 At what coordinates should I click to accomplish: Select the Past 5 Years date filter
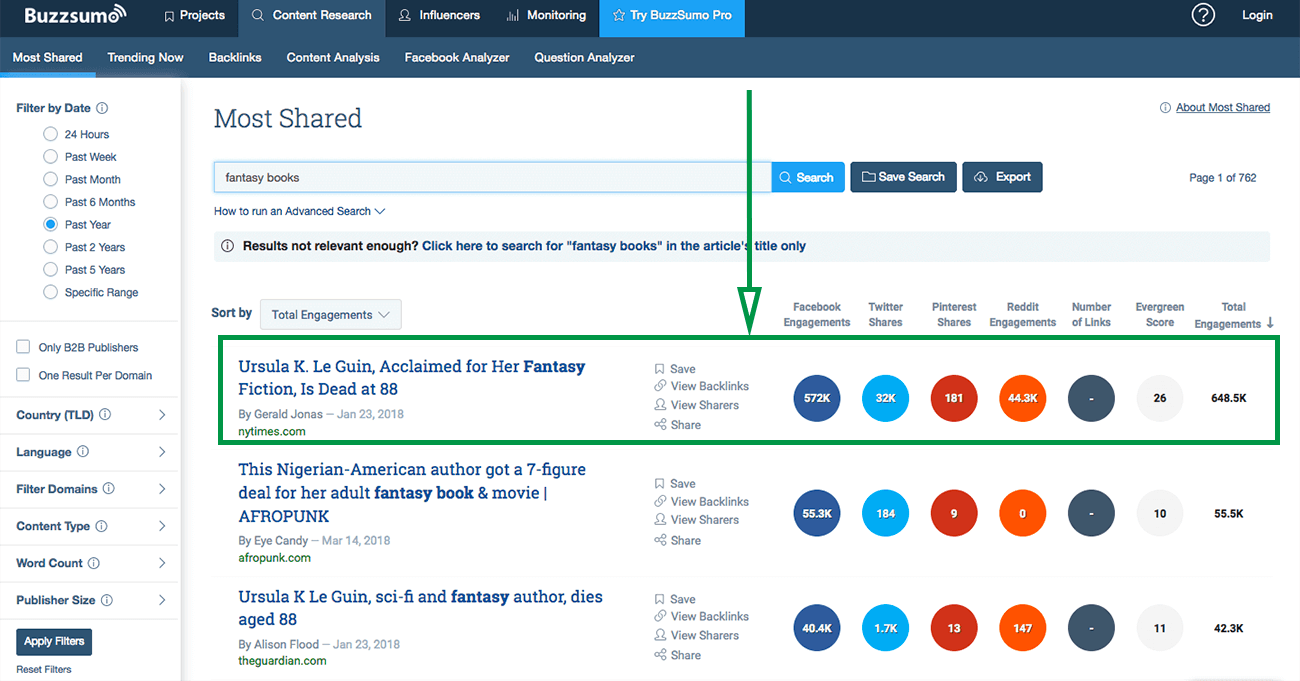(50, 269)
